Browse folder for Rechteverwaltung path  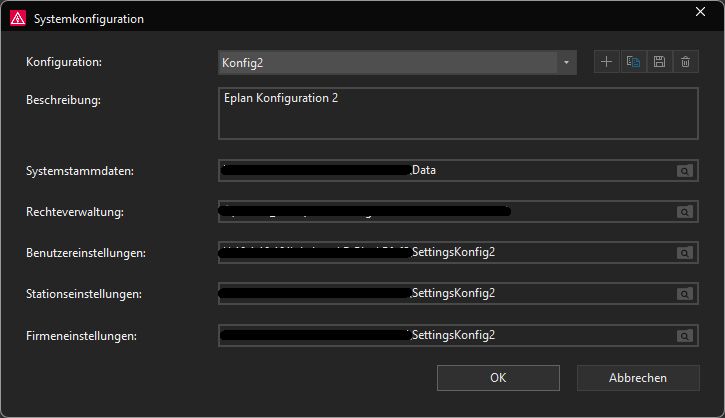[x=685, y=212]
